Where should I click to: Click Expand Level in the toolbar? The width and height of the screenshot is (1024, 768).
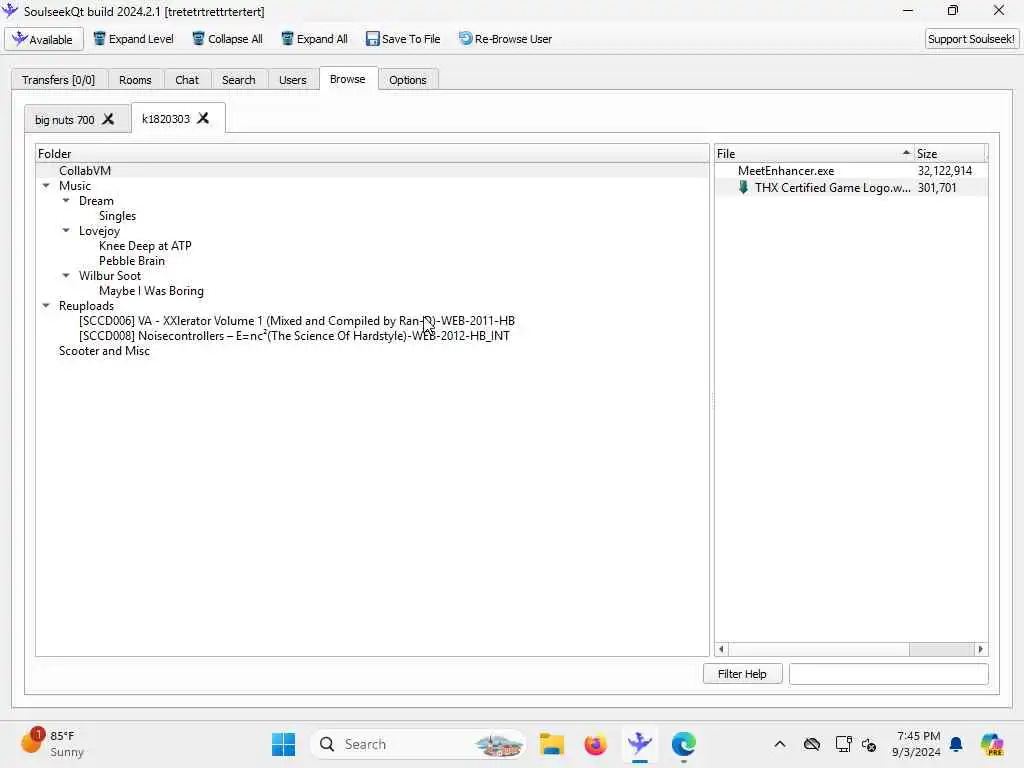(x=133, y=39)
